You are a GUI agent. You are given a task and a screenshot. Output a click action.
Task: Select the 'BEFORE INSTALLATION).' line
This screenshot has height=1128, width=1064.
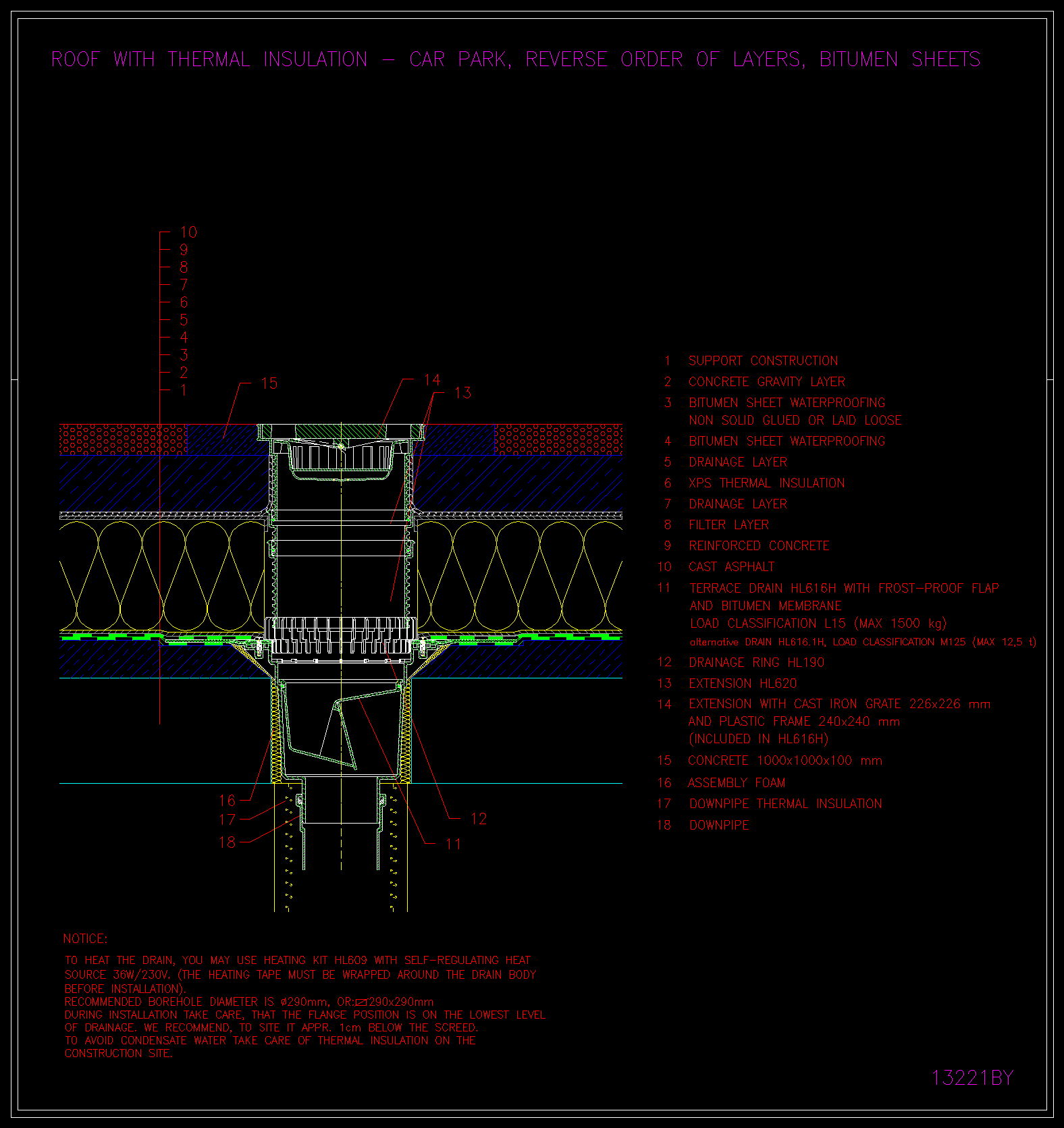tap(125, 989)
